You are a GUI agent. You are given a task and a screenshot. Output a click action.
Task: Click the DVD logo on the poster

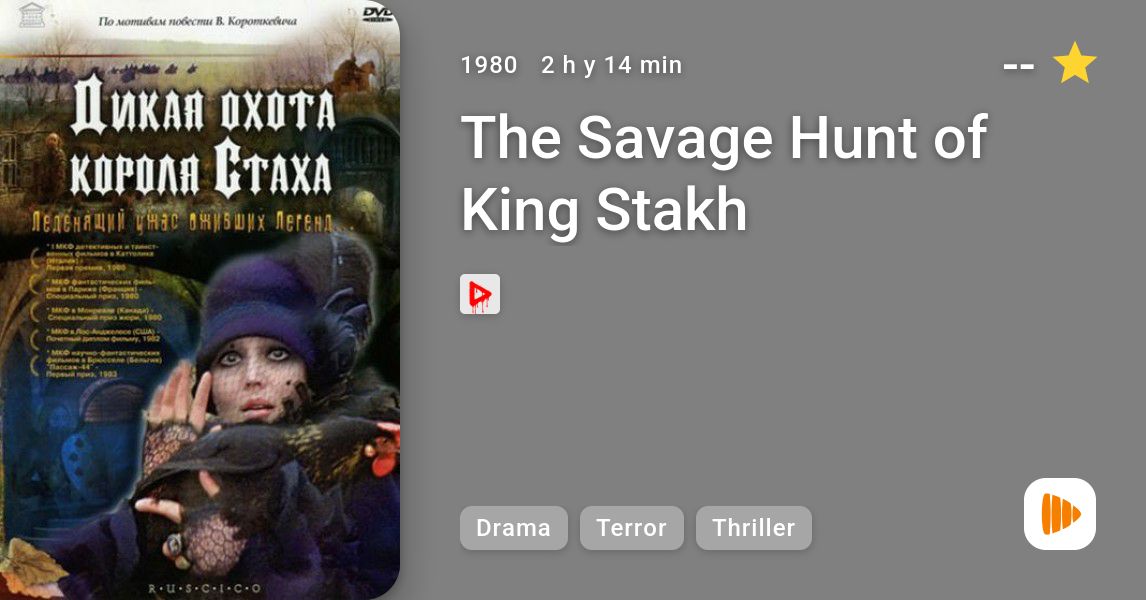[x=378, y=12]
